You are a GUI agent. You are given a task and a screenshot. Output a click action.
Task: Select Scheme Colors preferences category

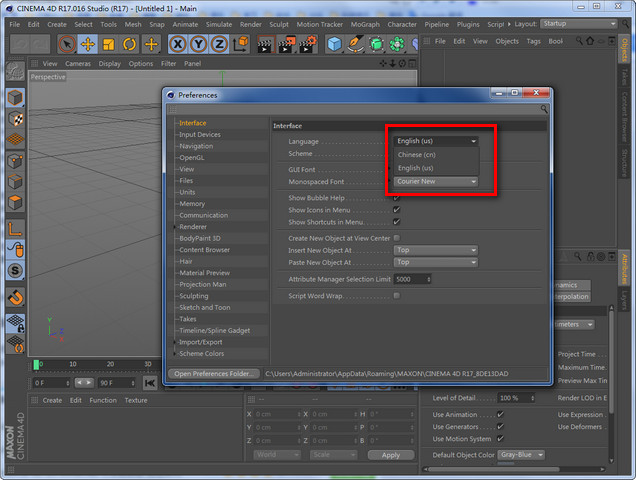tap(201, 353)
